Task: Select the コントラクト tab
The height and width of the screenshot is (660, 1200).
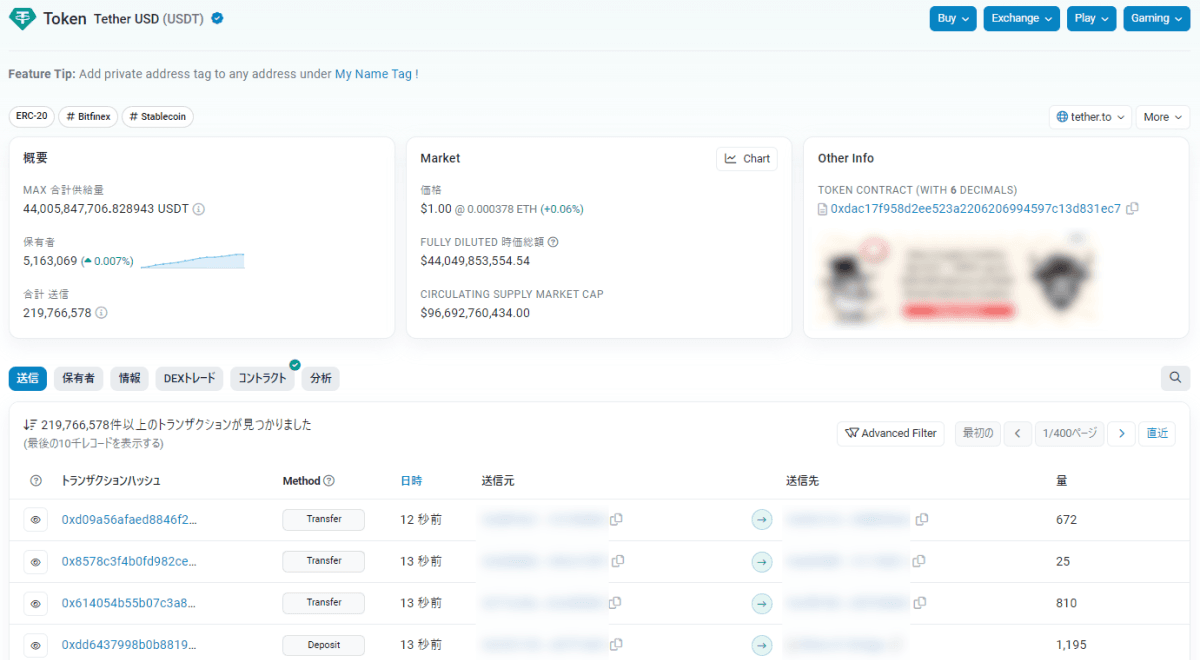Action: pos(262,378)
